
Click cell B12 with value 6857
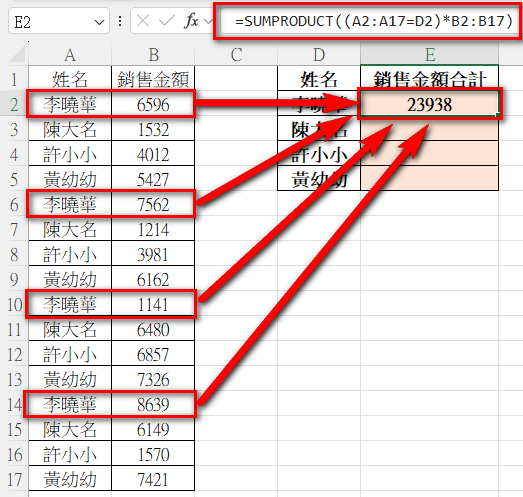click(153, 354)
